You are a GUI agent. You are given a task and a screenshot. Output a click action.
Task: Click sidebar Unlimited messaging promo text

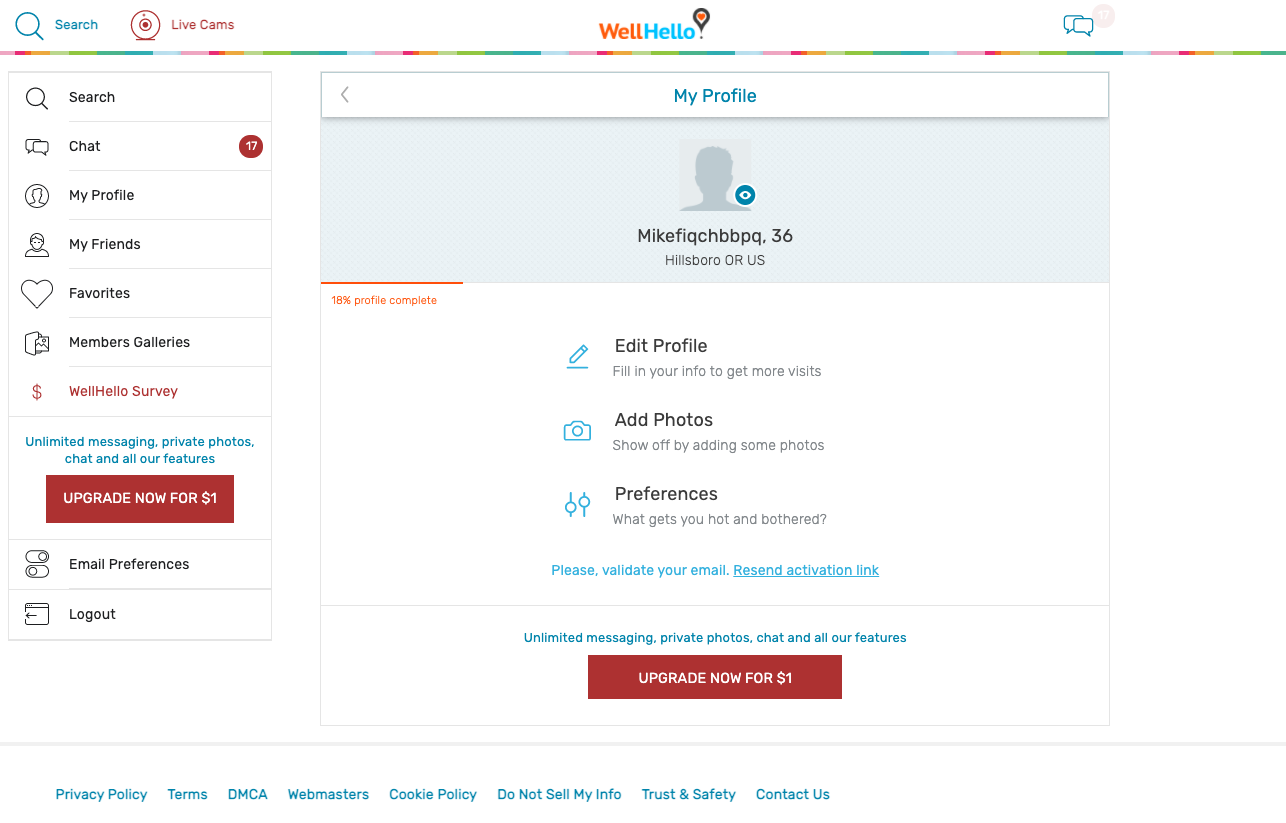140,450
